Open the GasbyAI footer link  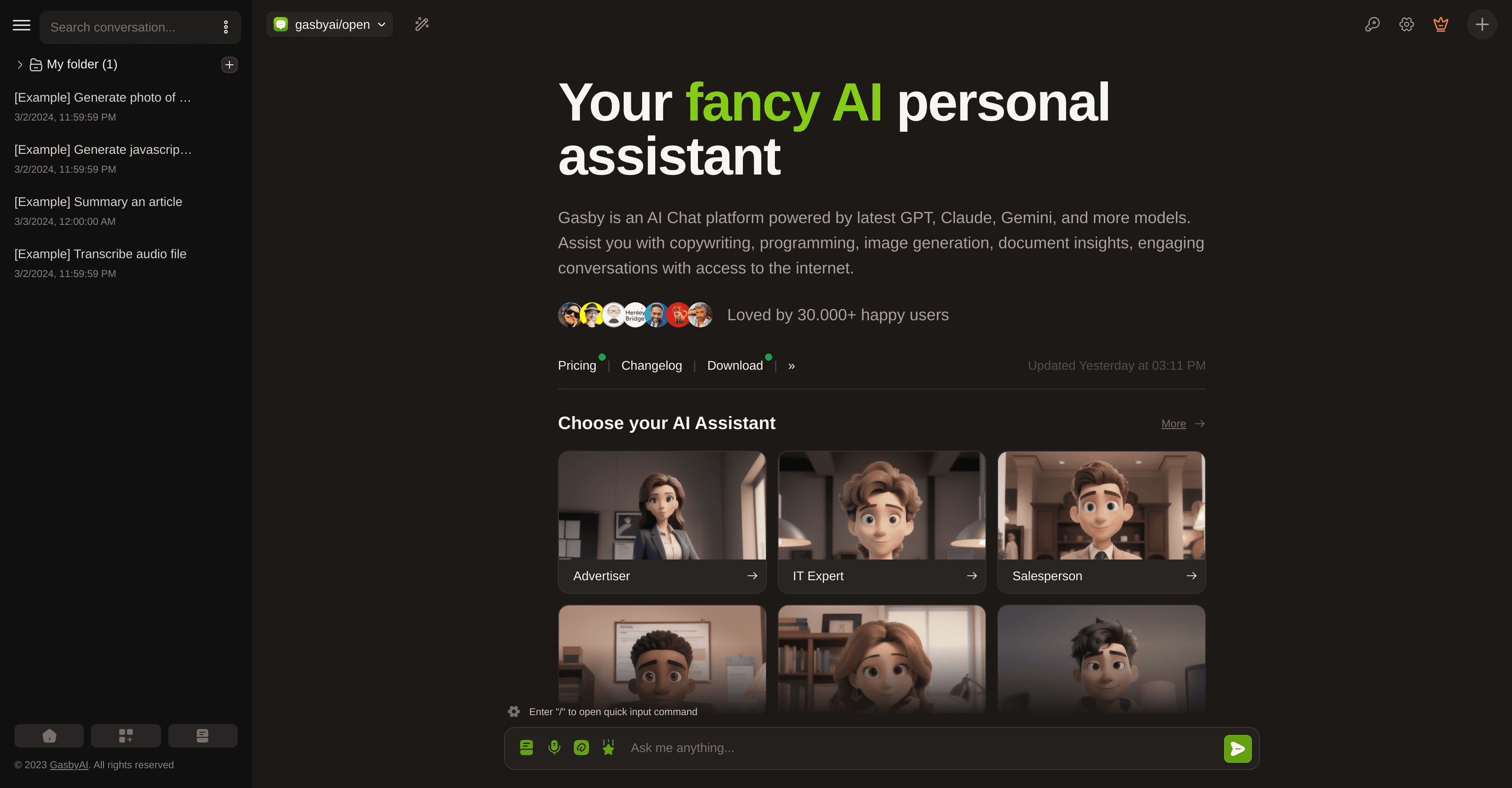69,765
